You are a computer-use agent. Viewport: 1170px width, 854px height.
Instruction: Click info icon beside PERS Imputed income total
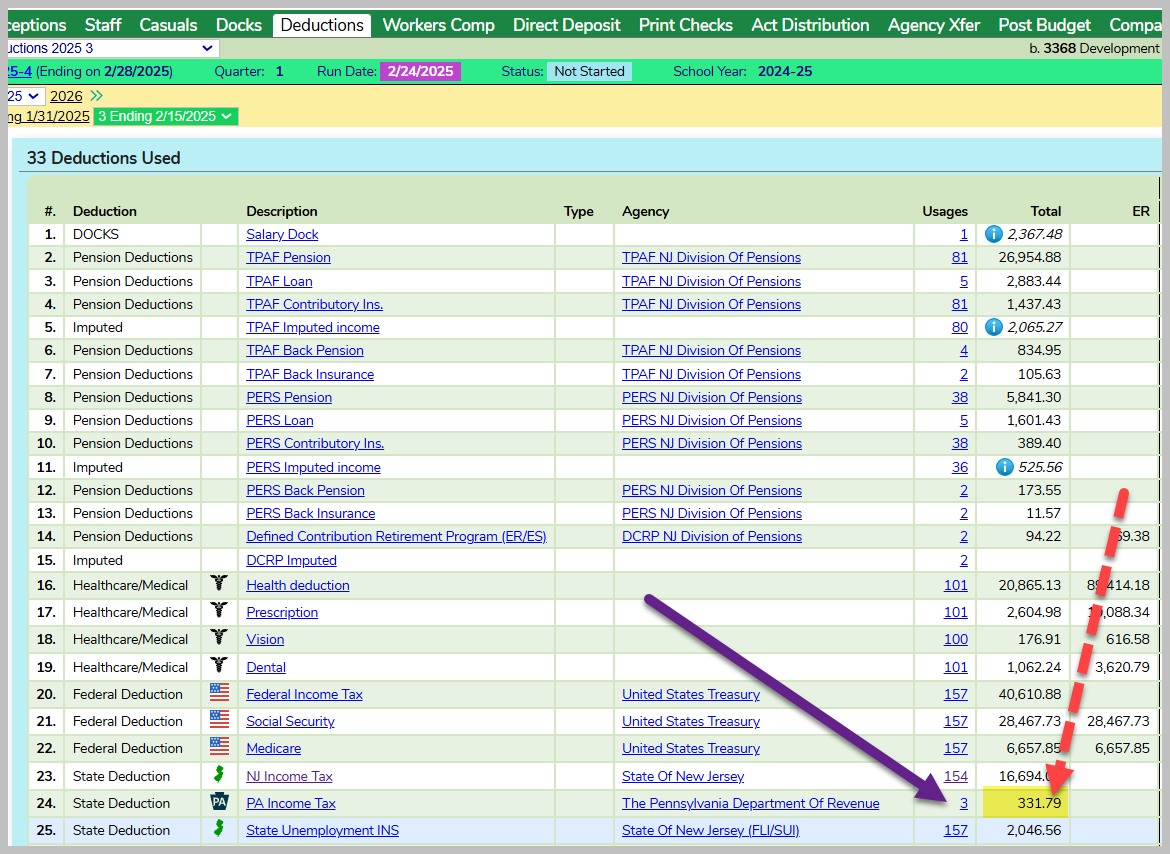(1004, 467)
